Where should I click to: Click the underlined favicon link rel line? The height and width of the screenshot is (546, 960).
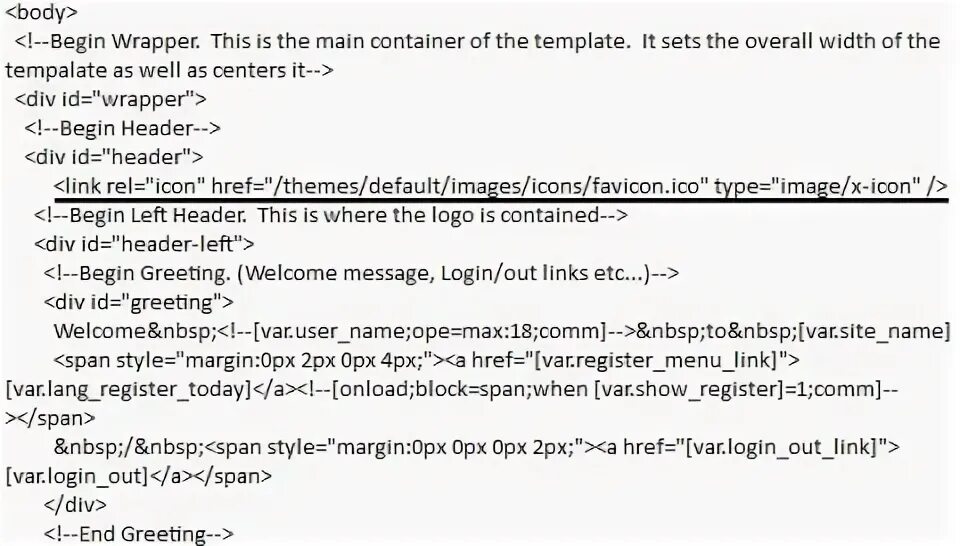(x=501, y=186)
